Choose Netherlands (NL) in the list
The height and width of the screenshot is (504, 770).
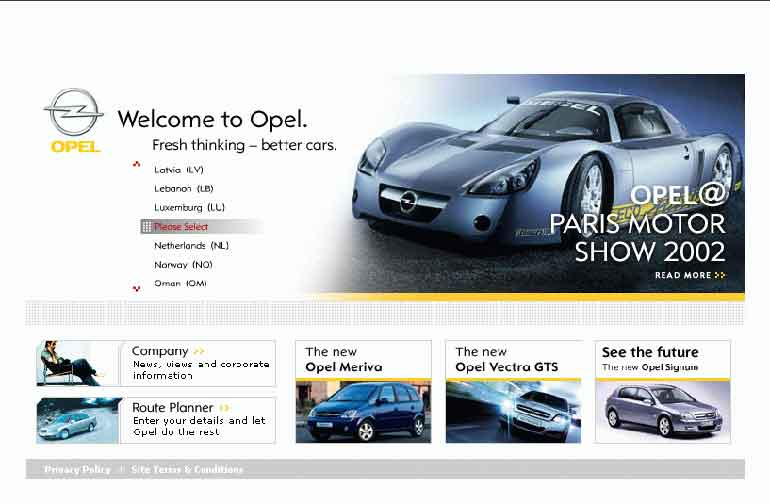click(192, 246)
